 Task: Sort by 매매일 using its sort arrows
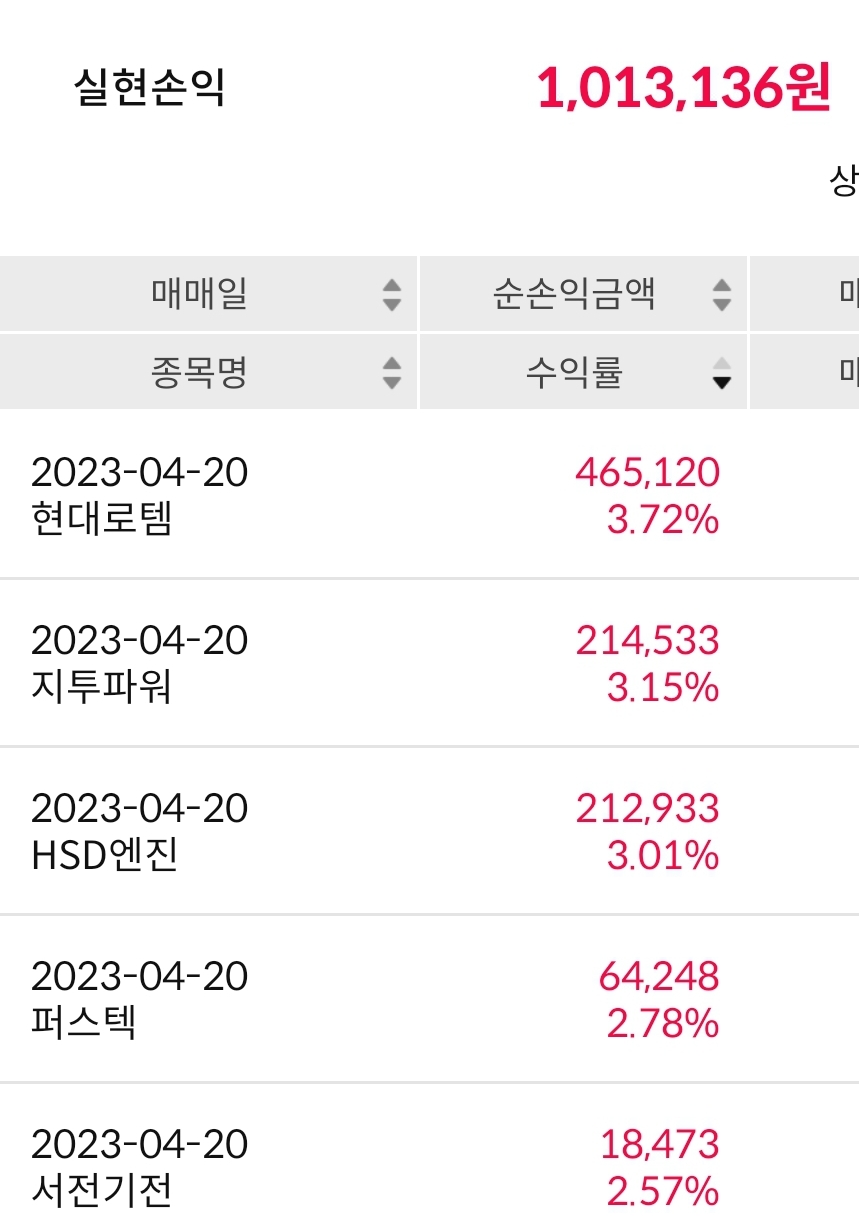392,294
